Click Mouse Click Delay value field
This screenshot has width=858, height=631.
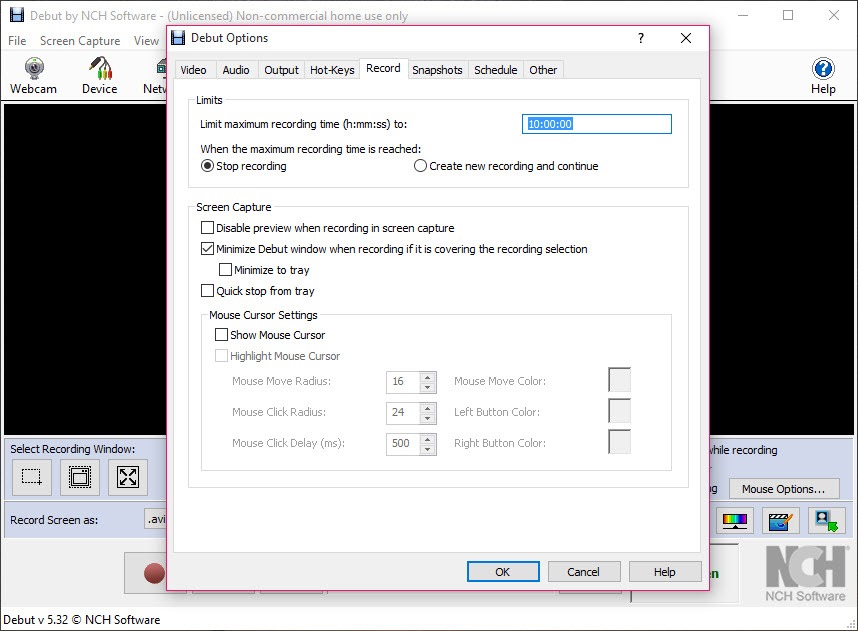pyautogui.click(x=403, y=443)
